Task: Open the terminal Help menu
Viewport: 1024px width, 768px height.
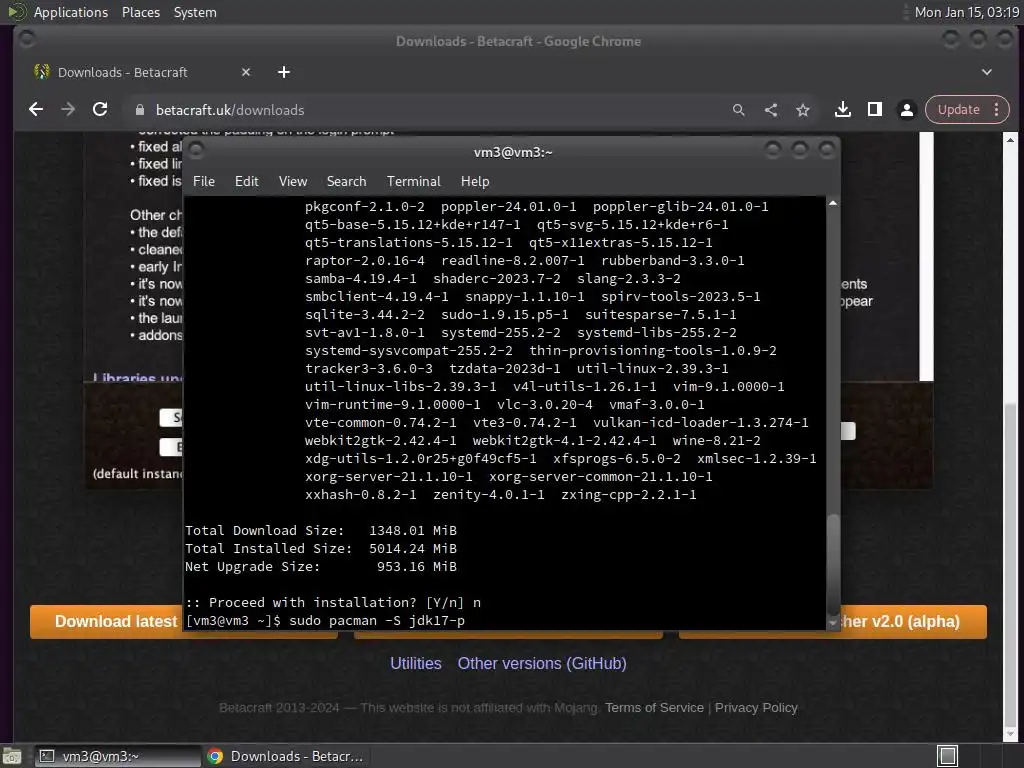Action: point(475,182)
